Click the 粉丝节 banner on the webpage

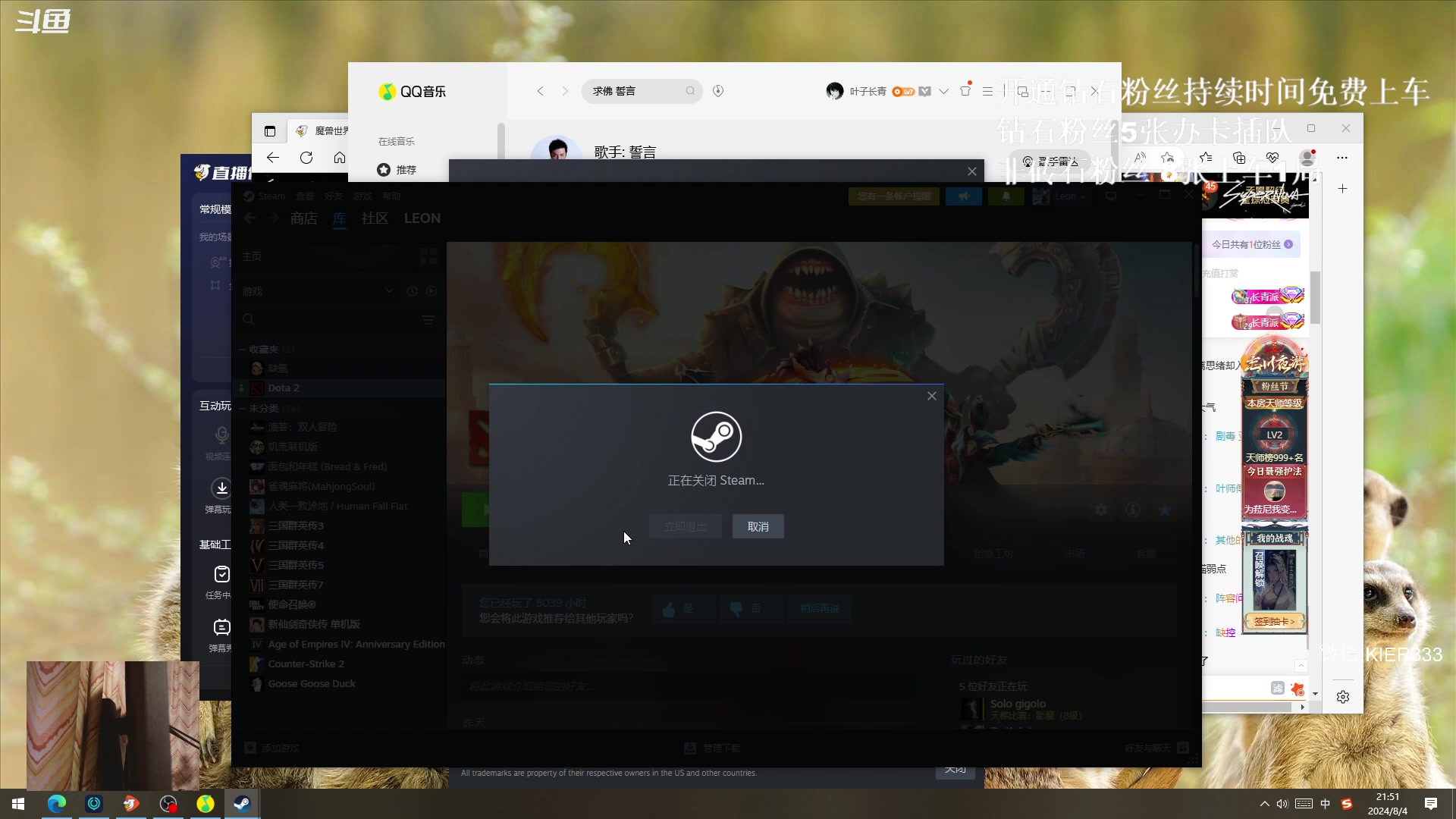coord(1275,386)
